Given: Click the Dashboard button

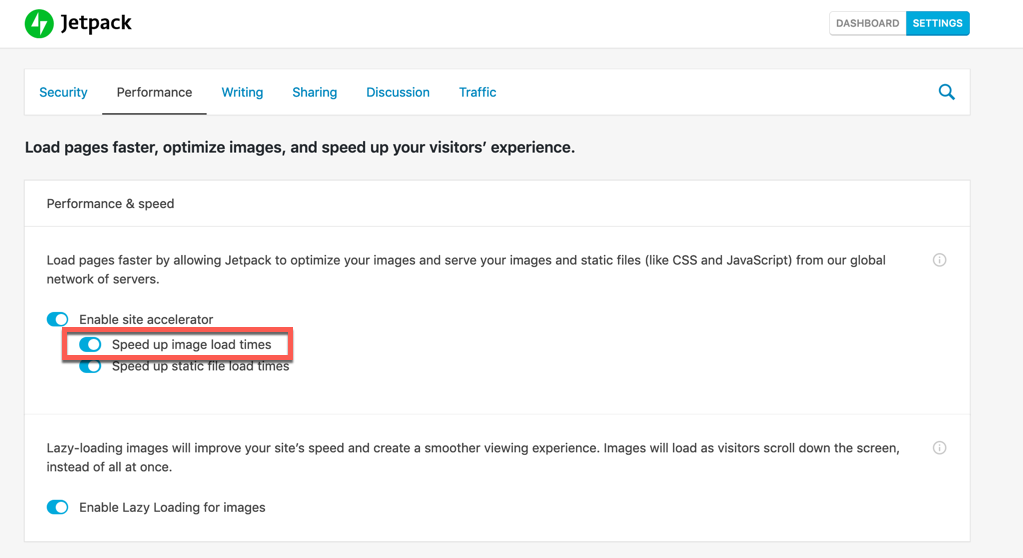Looking at the screenshot, I should point(867,23).
